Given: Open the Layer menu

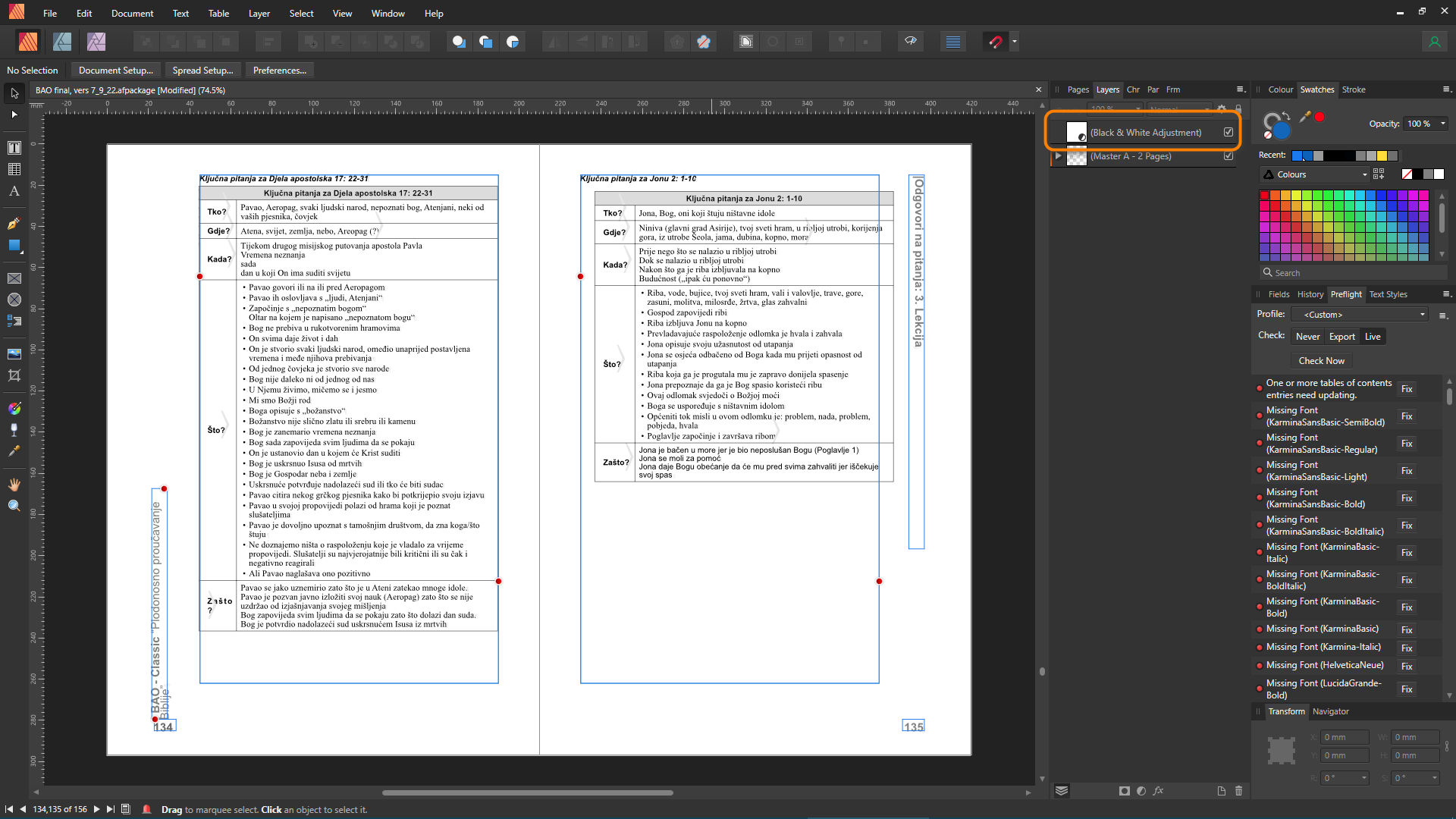Looking at the screenshot, I should point(259,13).
